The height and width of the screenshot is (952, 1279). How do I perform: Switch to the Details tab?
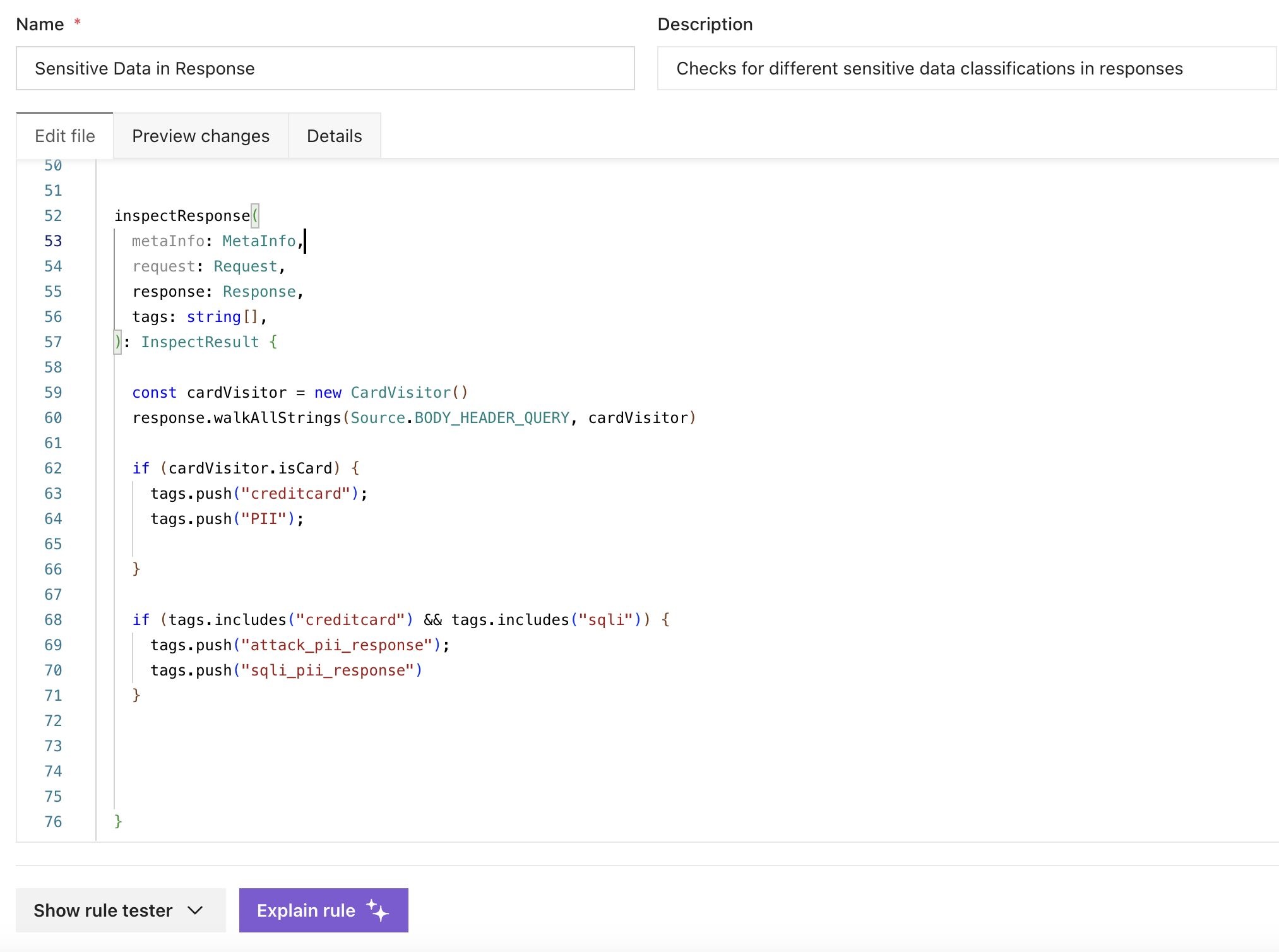[x=334, y=136]
